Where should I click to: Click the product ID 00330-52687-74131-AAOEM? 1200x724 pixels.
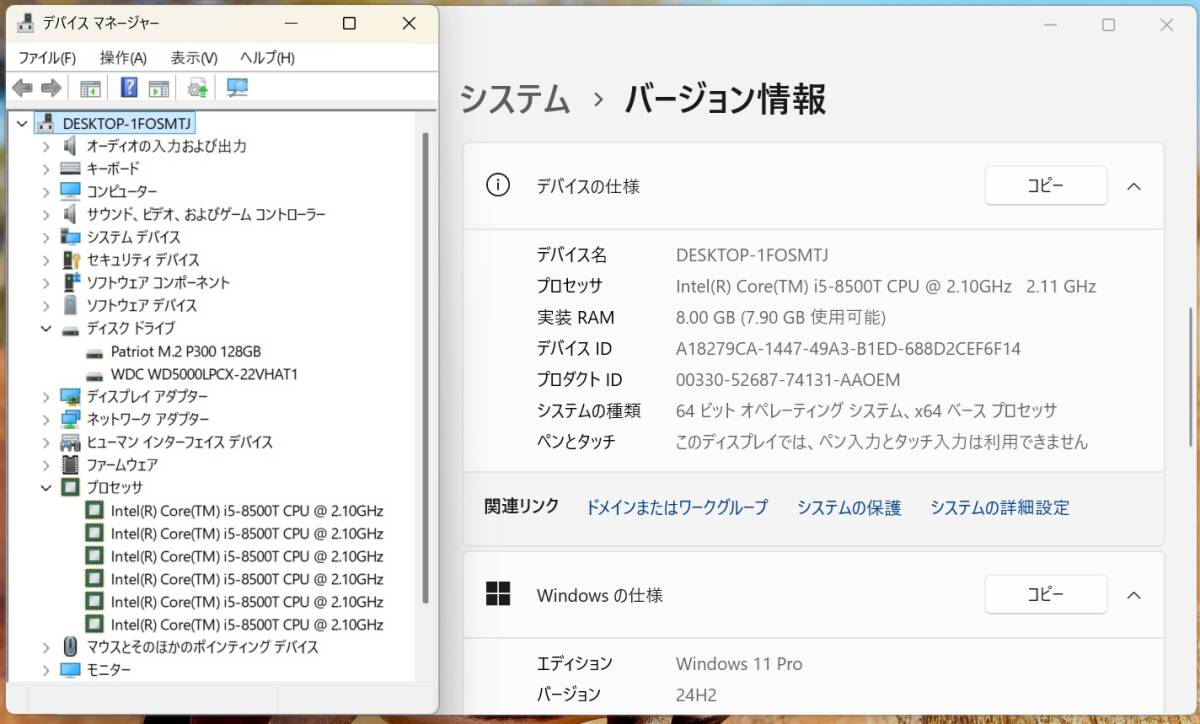coord(788,380)
